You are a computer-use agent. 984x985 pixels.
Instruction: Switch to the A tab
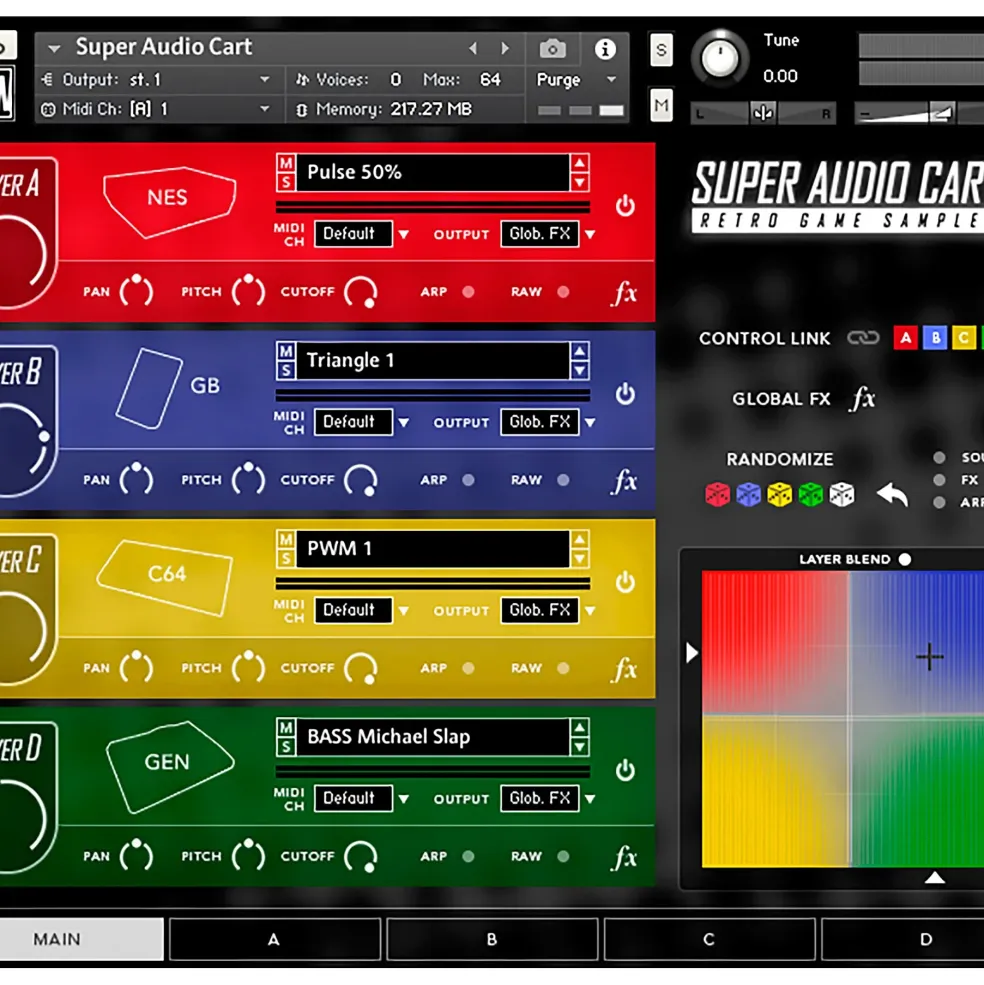tap(275, 940)
